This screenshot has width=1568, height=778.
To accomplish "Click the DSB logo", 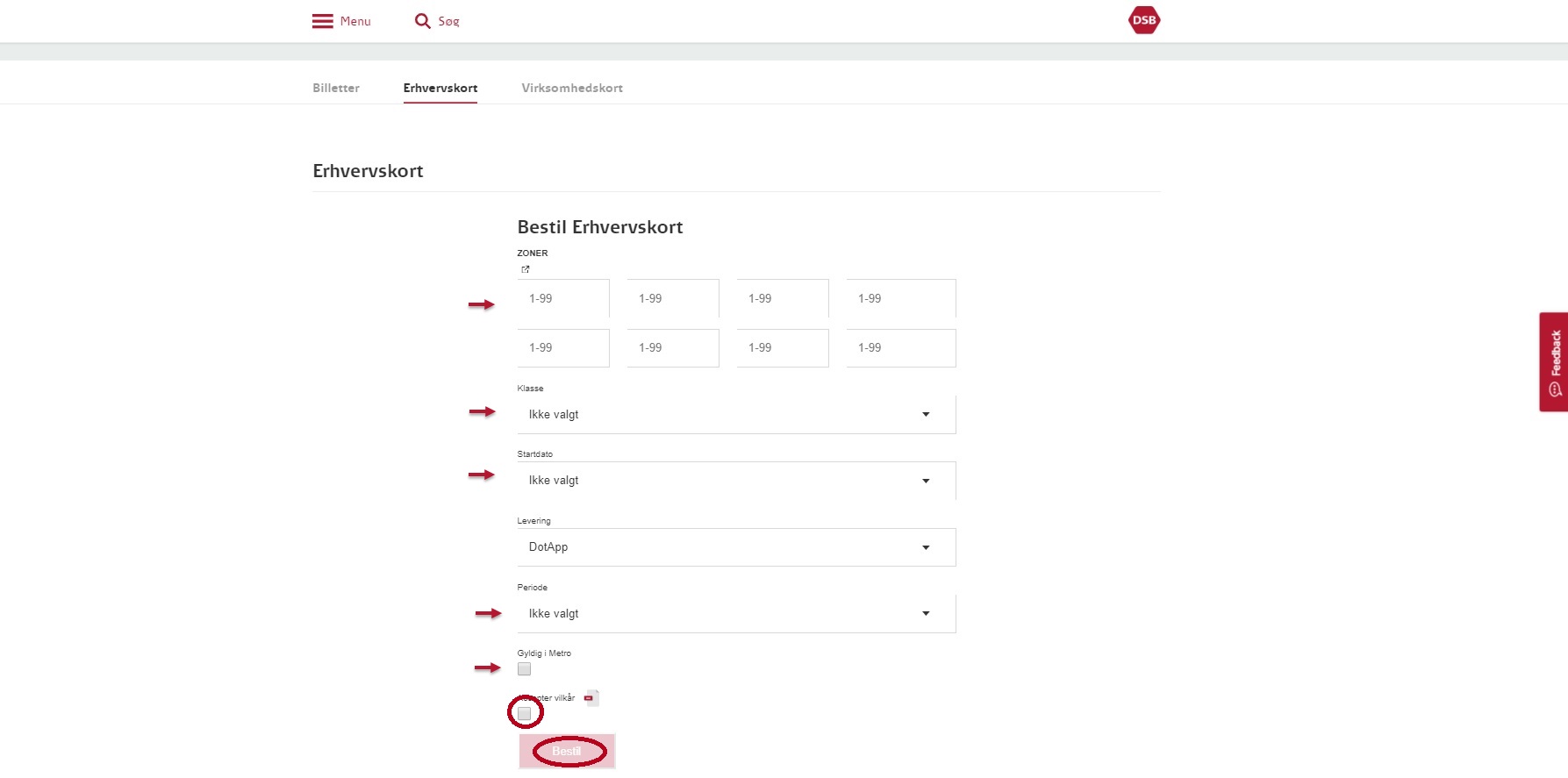I will [1143, 20].
